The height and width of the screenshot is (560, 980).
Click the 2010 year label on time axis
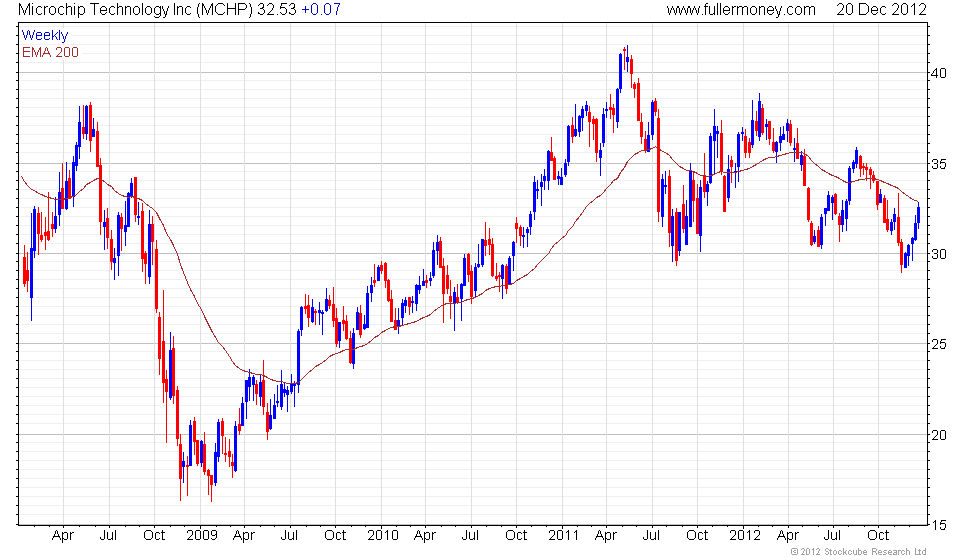point(382,536)
